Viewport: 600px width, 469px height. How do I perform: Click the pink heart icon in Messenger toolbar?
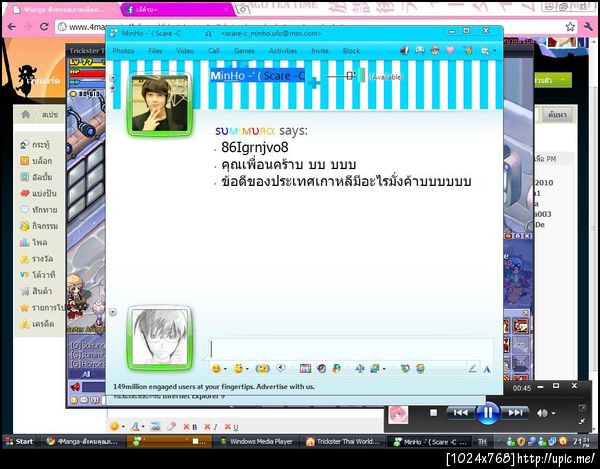pos(450,50)
